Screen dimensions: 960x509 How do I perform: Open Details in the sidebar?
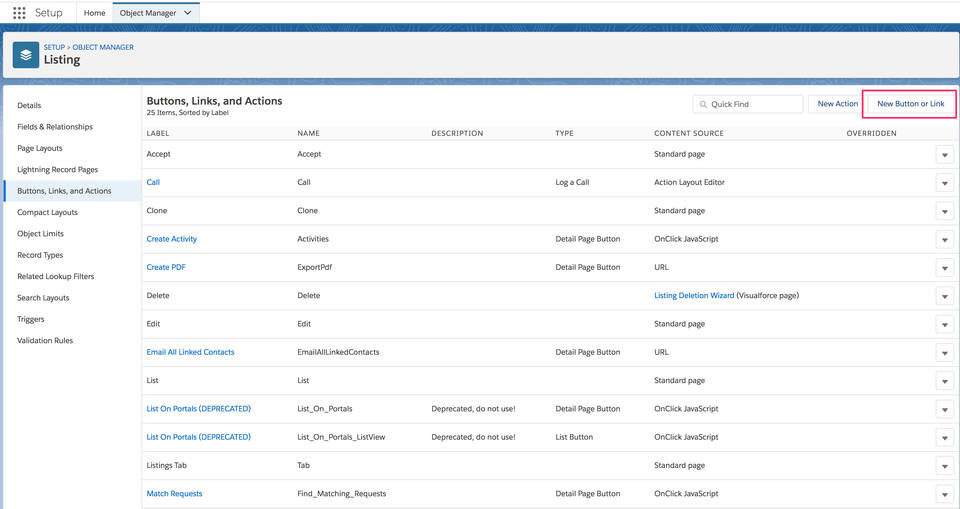tap(29, 105)
